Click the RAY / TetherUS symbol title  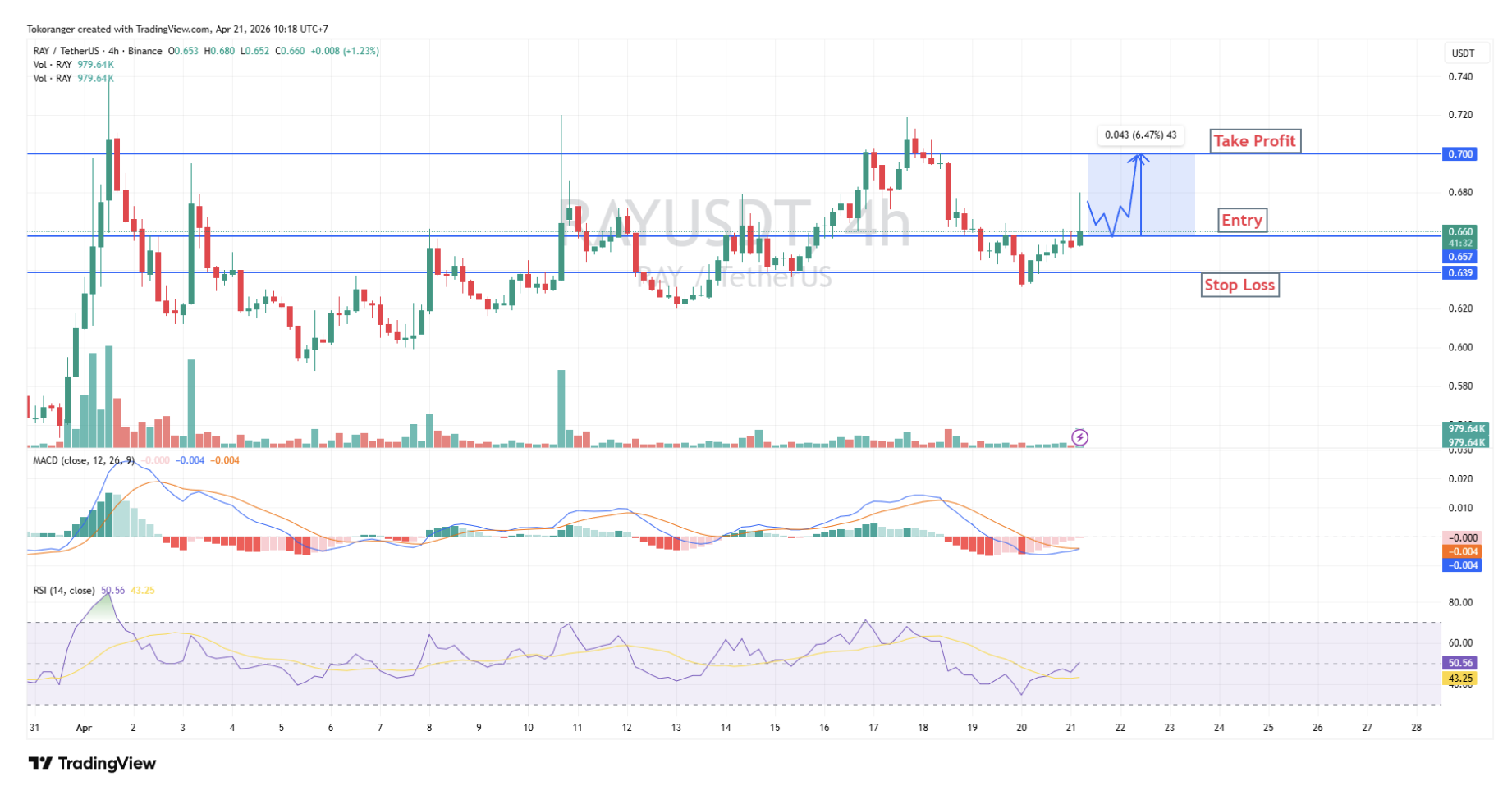point(66,51)
